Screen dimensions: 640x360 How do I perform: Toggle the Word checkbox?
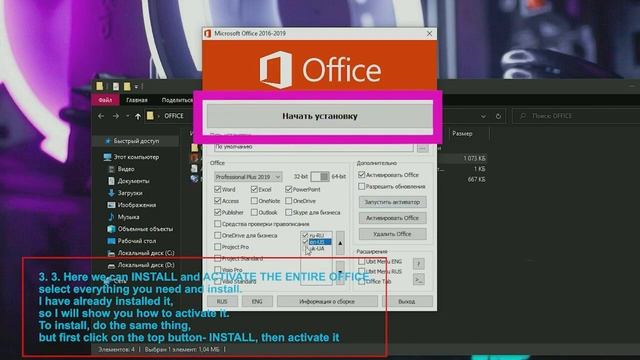click(x=218, y=189)
